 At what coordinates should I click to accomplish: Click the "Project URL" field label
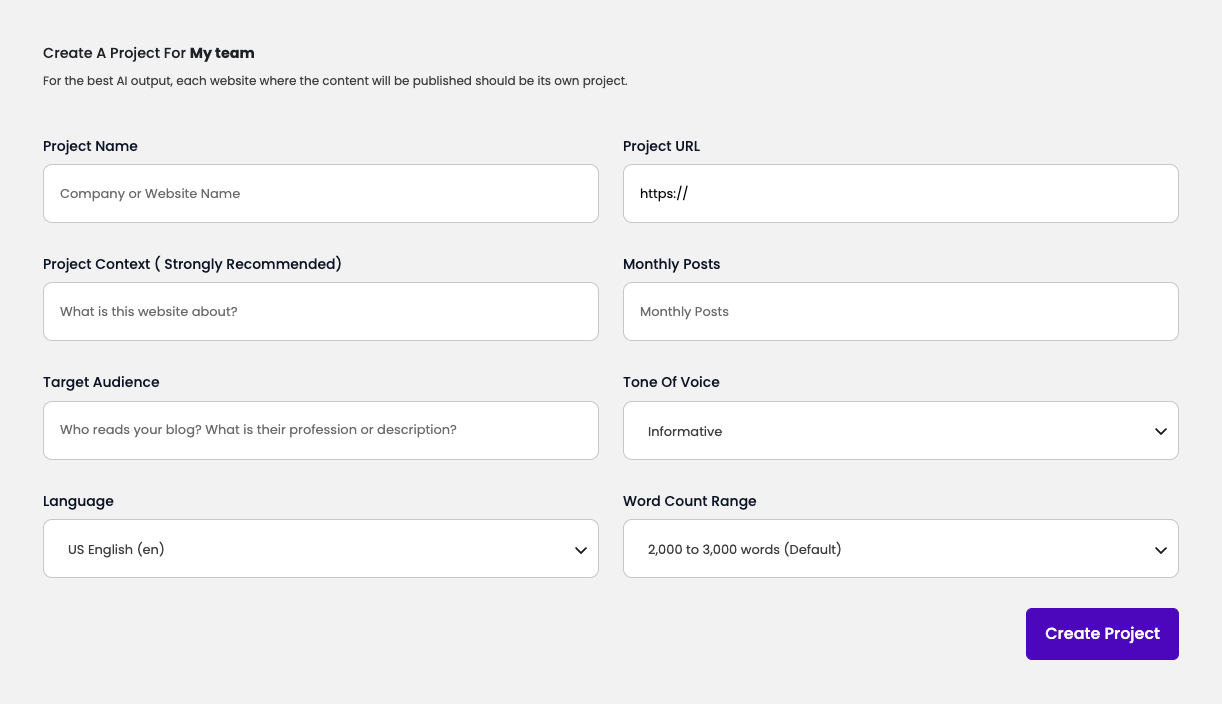[661, 146]
